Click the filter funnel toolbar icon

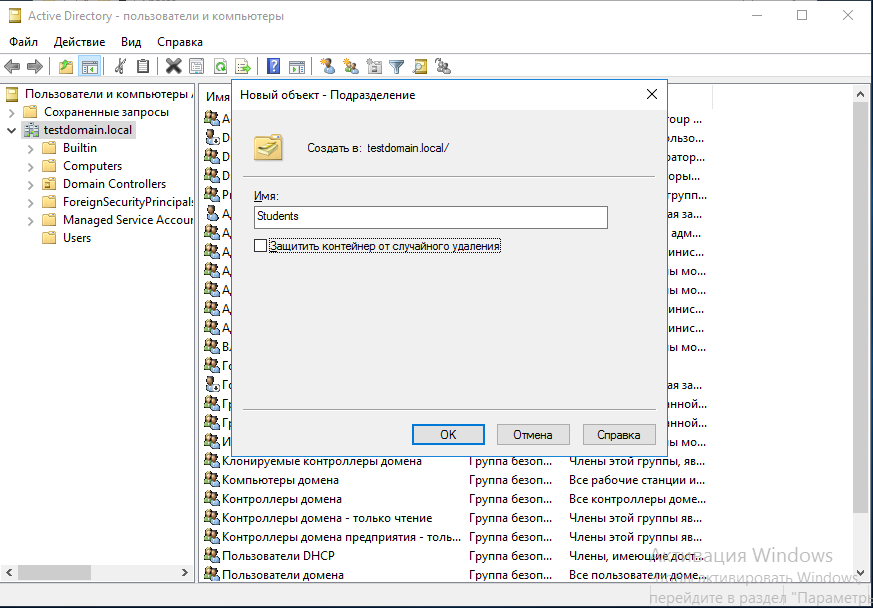(397, 67)
